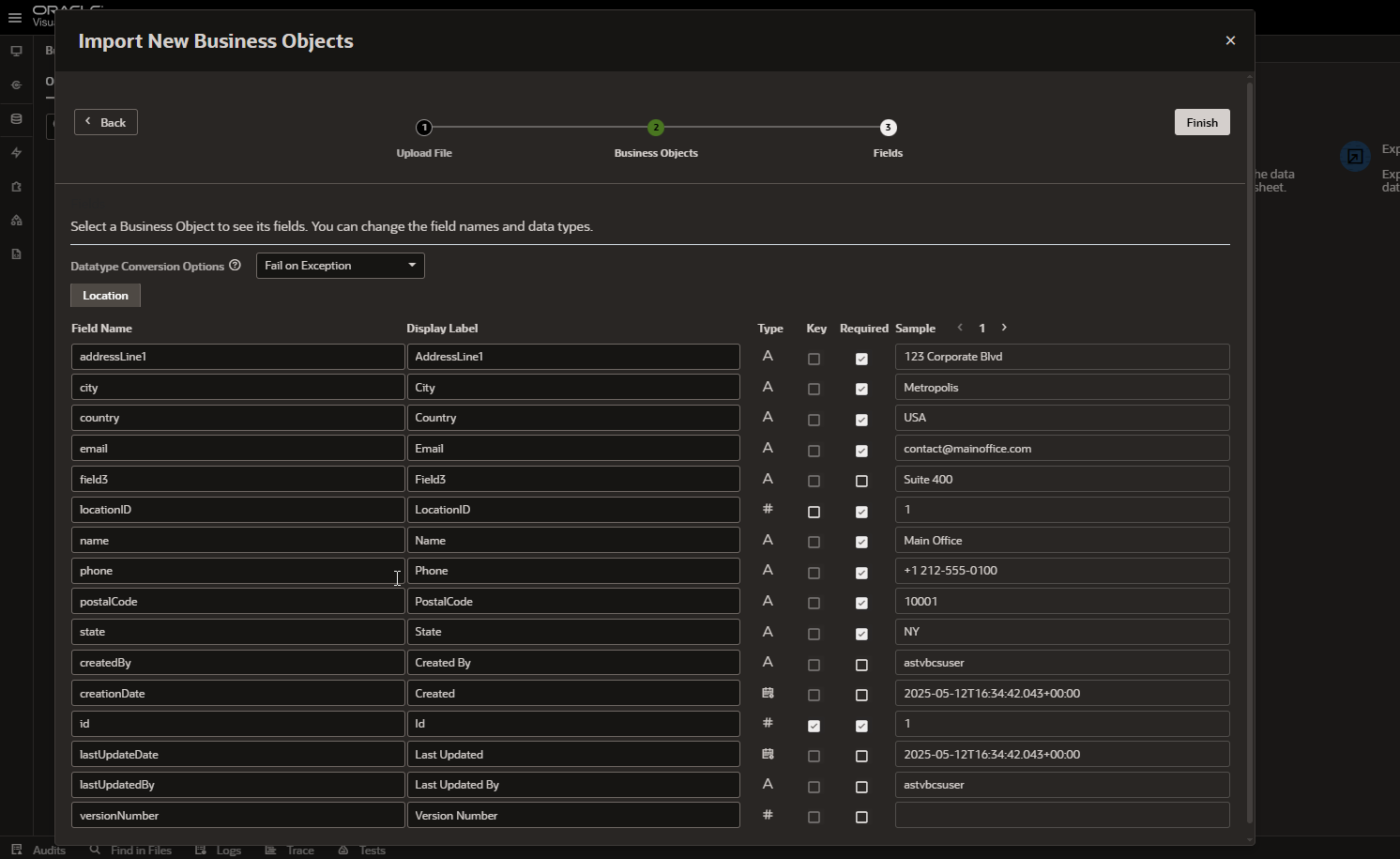Click the text type icon for country
This screenshot has height=859, width=1400.
coord(768,417)
